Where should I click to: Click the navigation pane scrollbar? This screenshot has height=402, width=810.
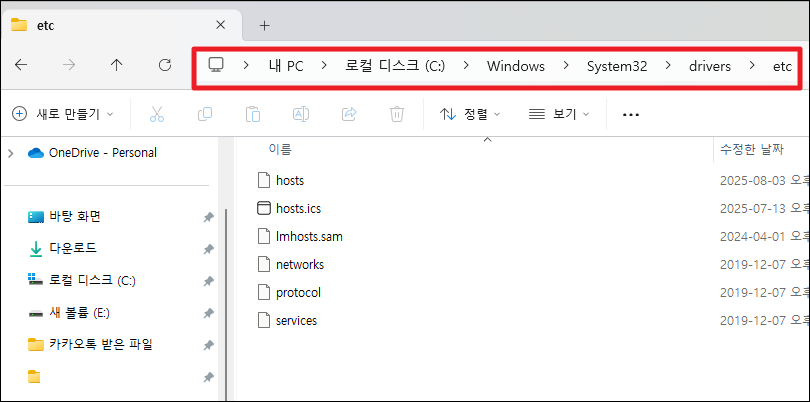coord(226,305)
